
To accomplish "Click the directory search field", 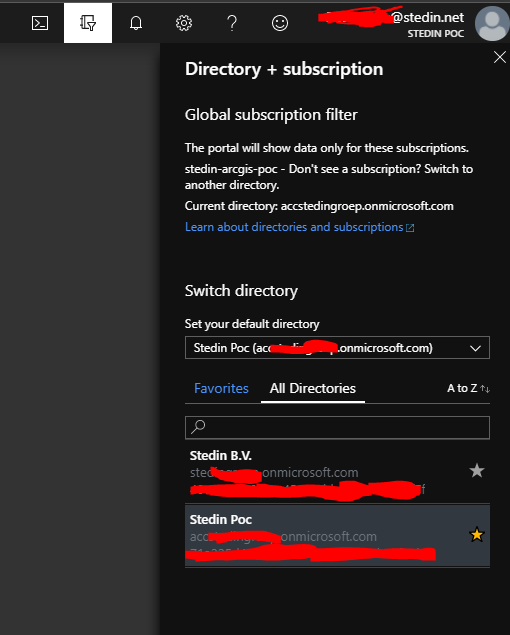I will pos(337,427).
